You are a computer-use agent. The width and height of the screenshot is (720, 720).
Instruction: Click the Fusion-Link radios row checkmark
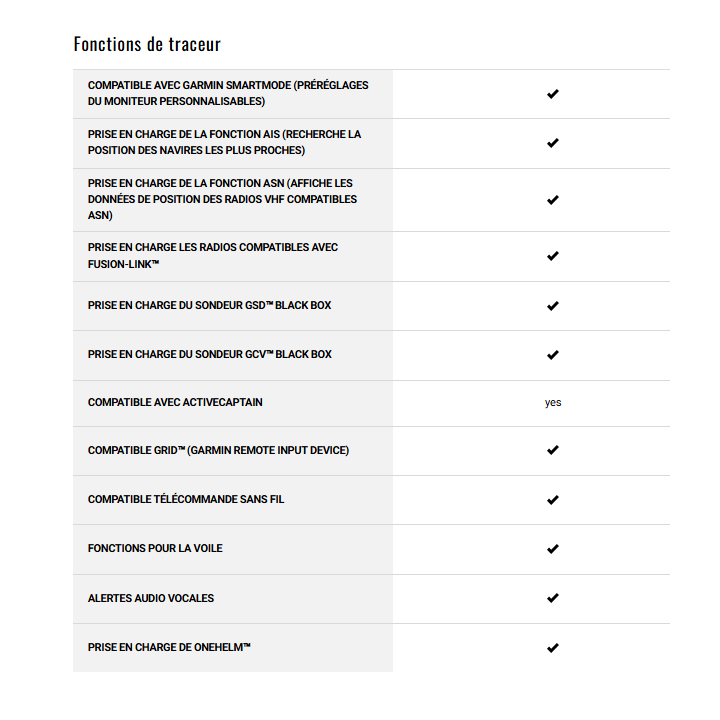coord(552,256)
